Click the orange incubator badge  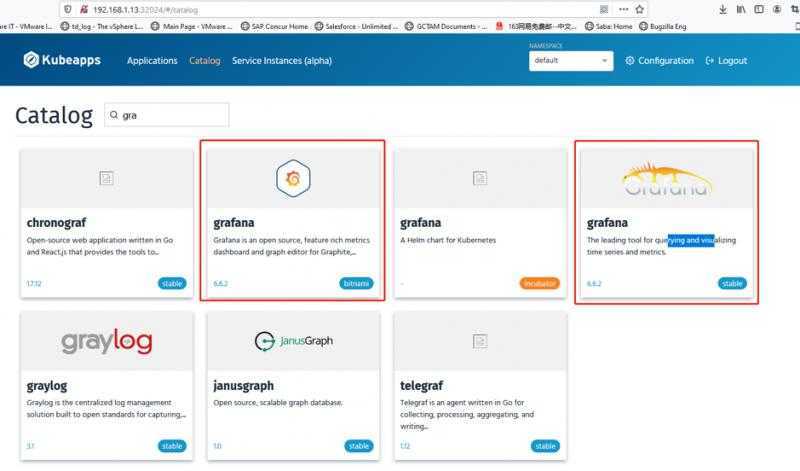(540, 283)
